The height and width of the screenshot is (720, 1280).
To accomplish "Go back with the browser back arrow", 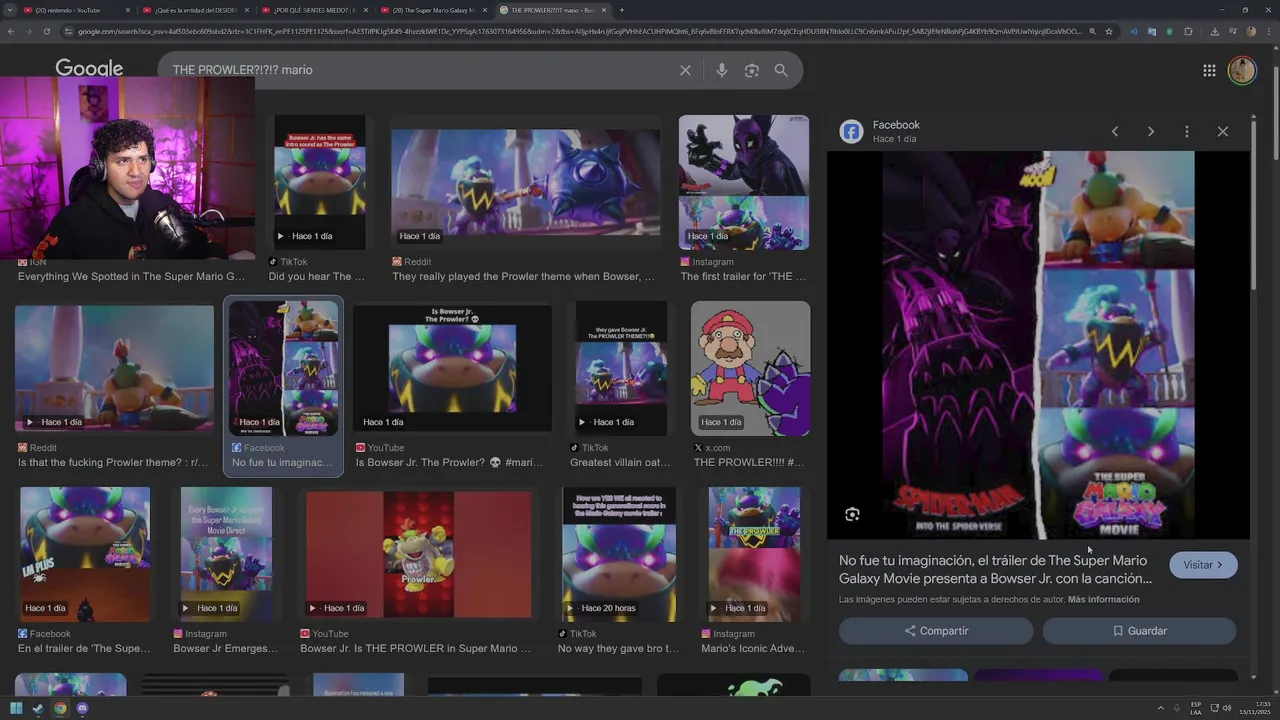I will (11, 31).
